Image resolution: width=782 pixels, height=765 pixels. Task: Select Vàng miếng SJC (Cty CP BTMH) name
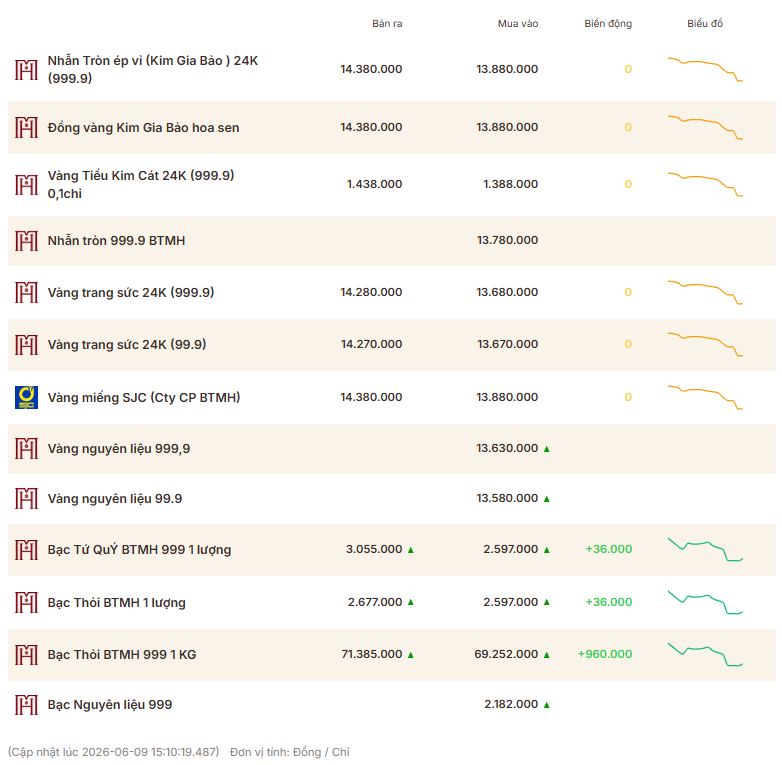click(x=144, y=397)
